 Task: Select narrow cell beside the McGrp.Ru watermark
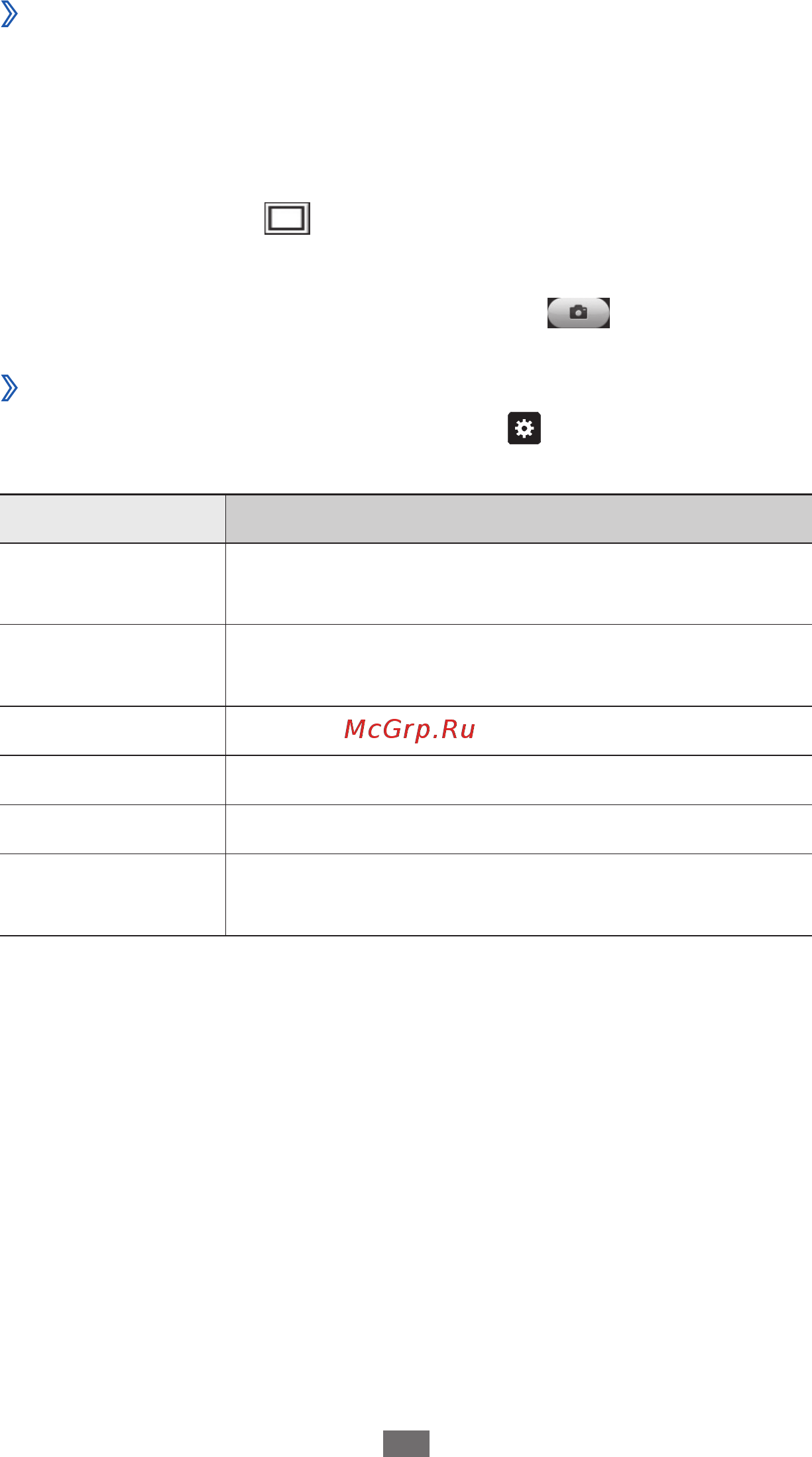pos(113,731)
